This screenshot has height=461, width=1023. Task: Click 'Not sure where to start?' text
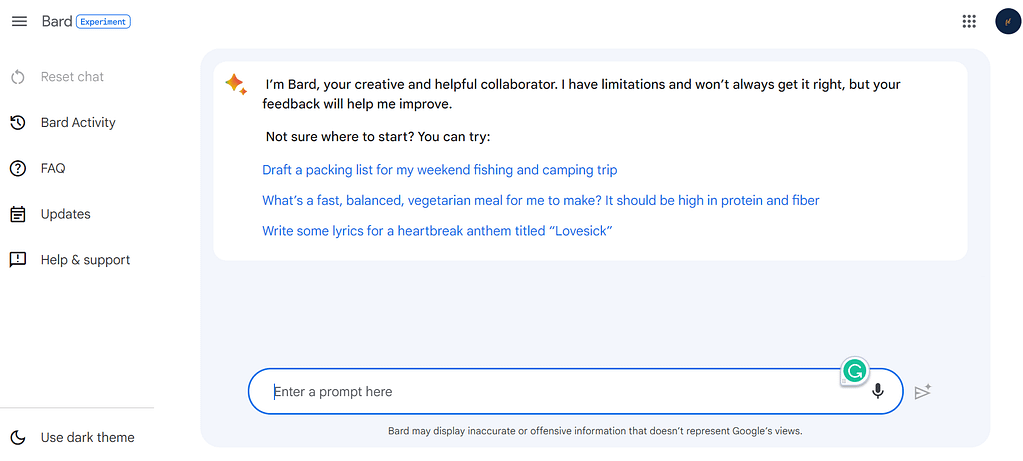[x=378, y=138]
